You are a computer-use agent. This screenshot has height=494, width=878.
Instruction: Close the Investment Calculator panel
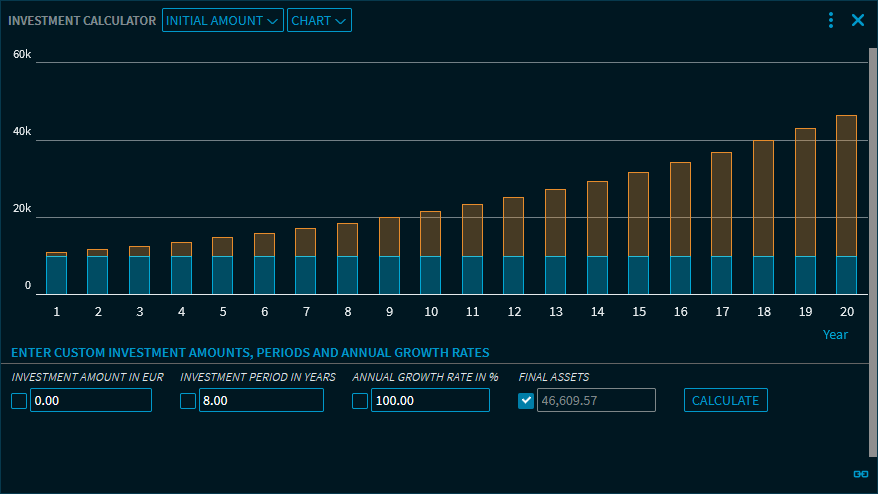(x=857, y=20)
